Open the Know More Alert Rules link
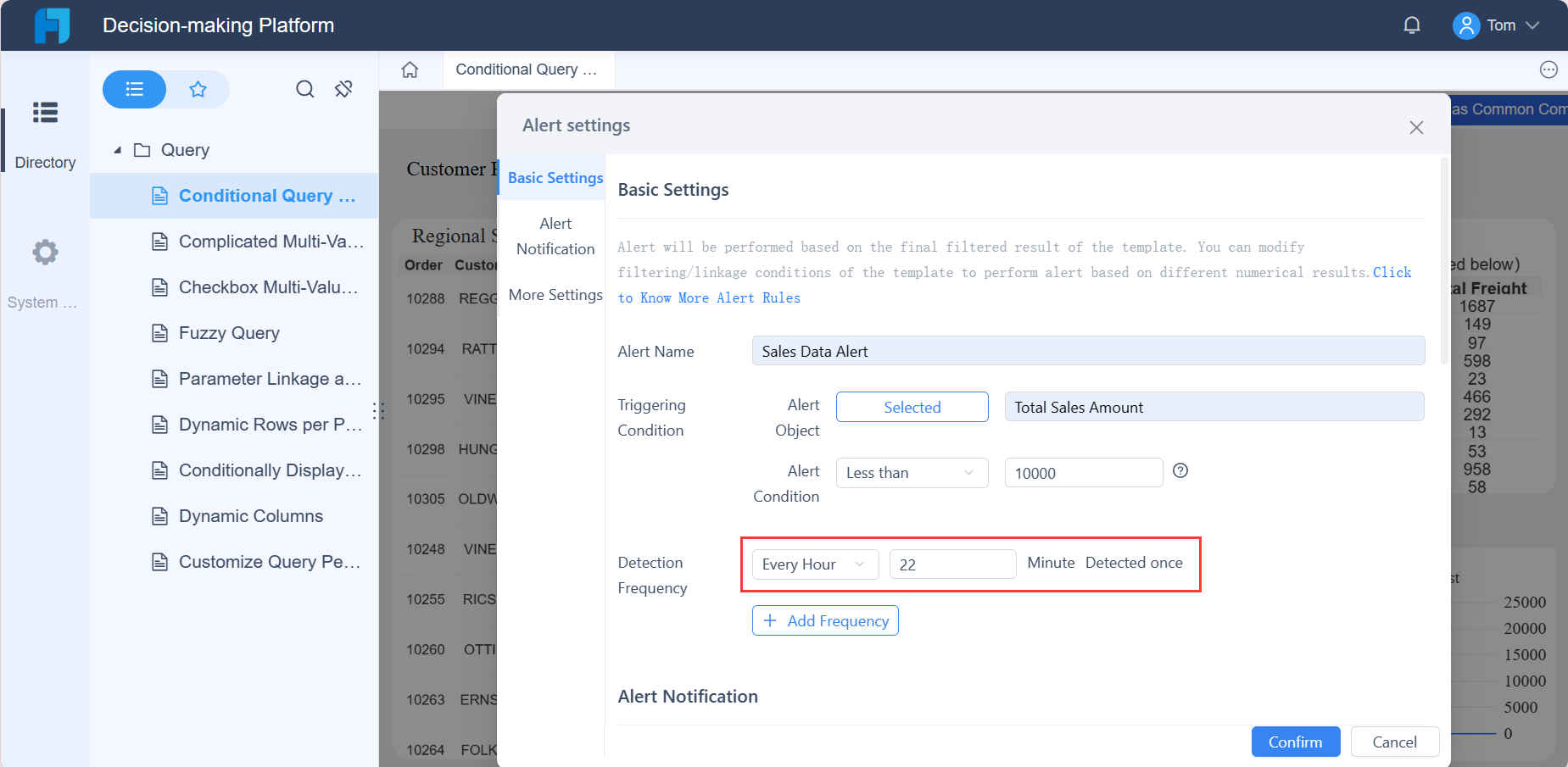This screenshot has width=1568, height=767. pyautogui.click(x=710, y=297)
